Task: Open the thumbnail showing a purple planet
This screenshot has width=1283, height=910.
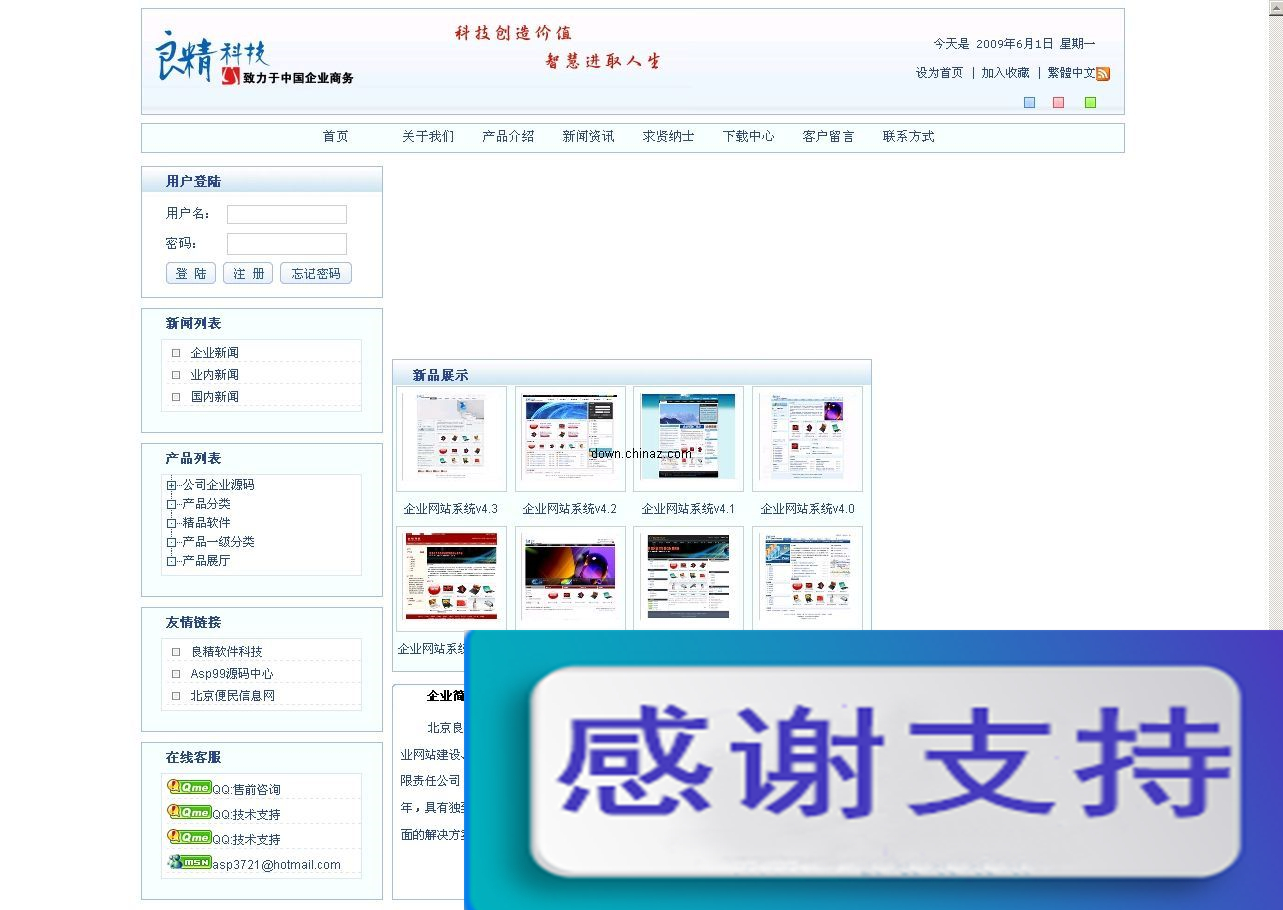Action: tap(570, 578)
